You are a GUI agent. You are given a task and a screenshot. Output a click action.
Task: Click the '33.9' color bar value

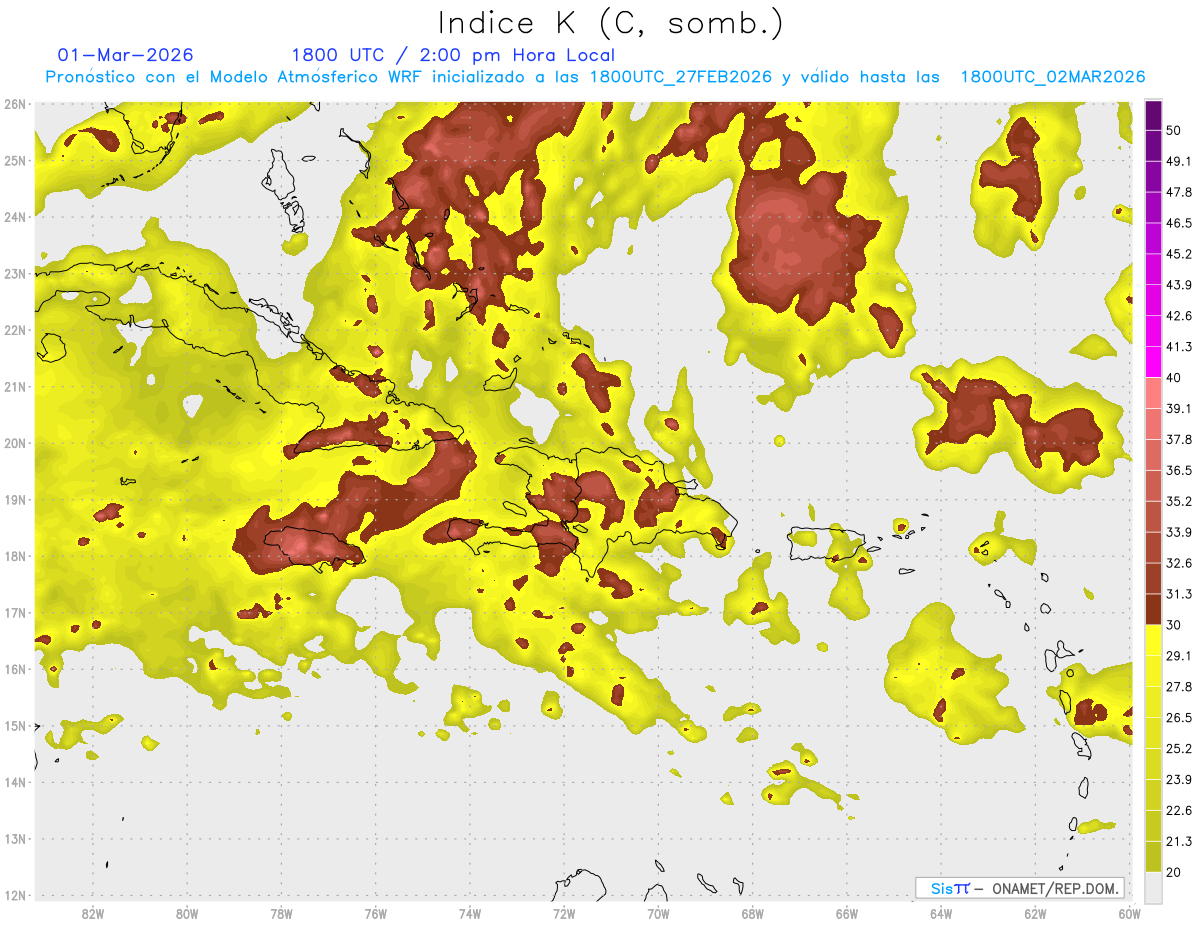point(1179,533)
